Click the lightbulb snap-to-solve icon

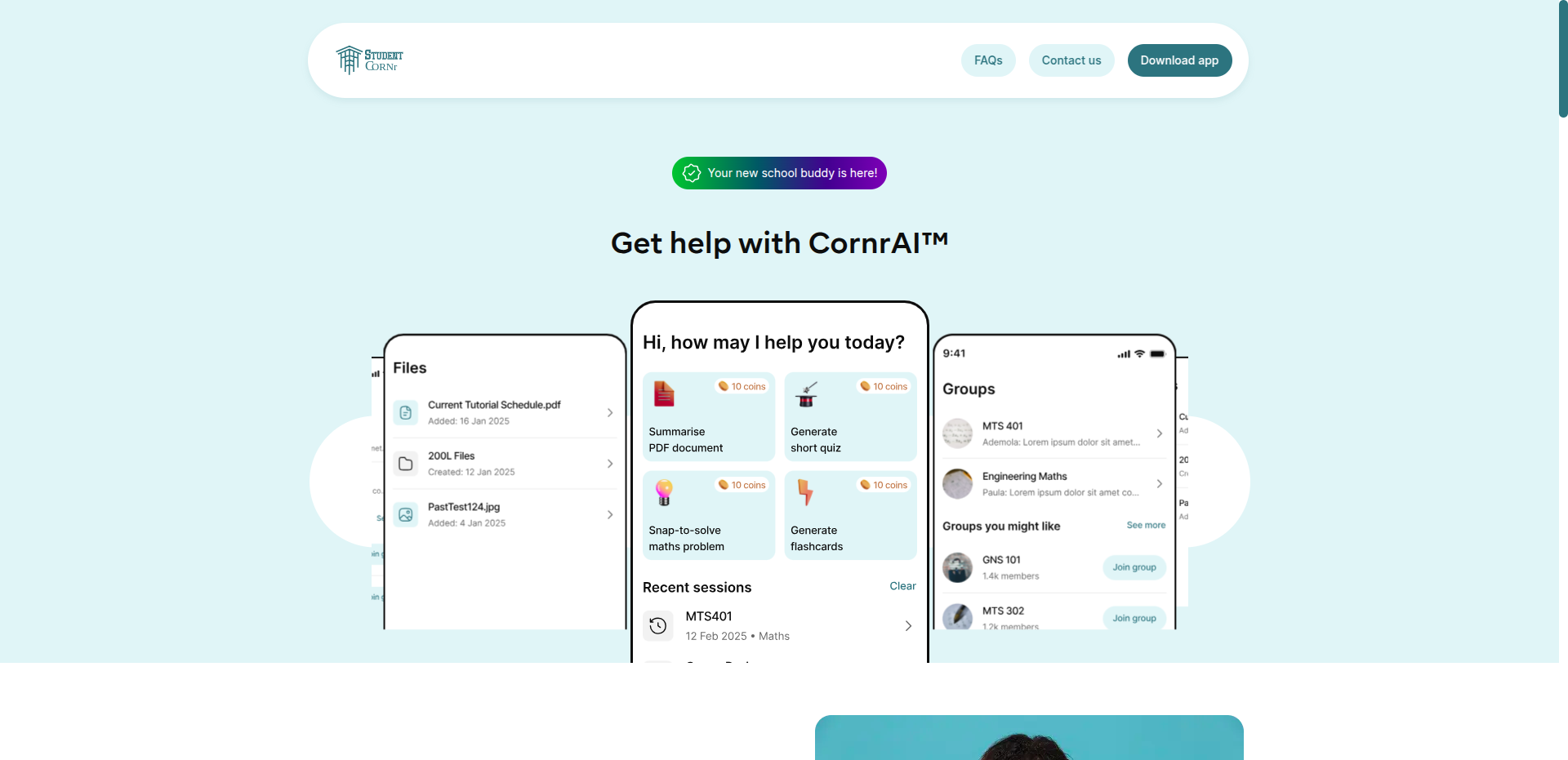coord(665,493)
